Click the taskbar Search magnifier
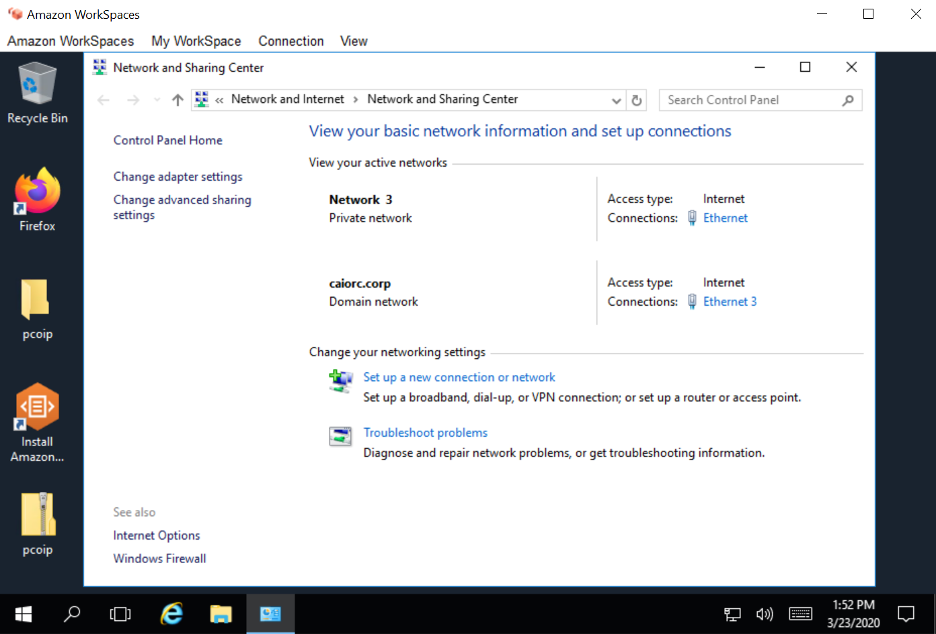 click(72, 614)
